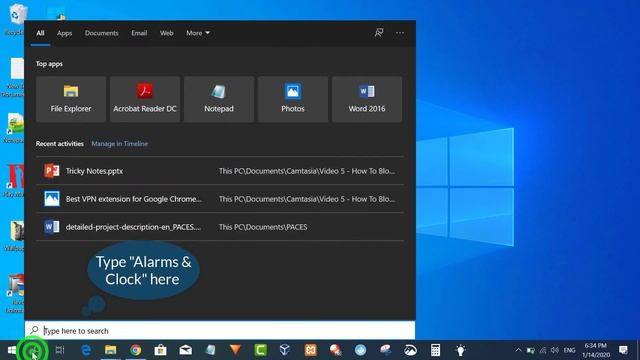Open Microsoft Store taskbar icon
The height and width of the screenshot is (360, 640).
click(x=160, y=350)
